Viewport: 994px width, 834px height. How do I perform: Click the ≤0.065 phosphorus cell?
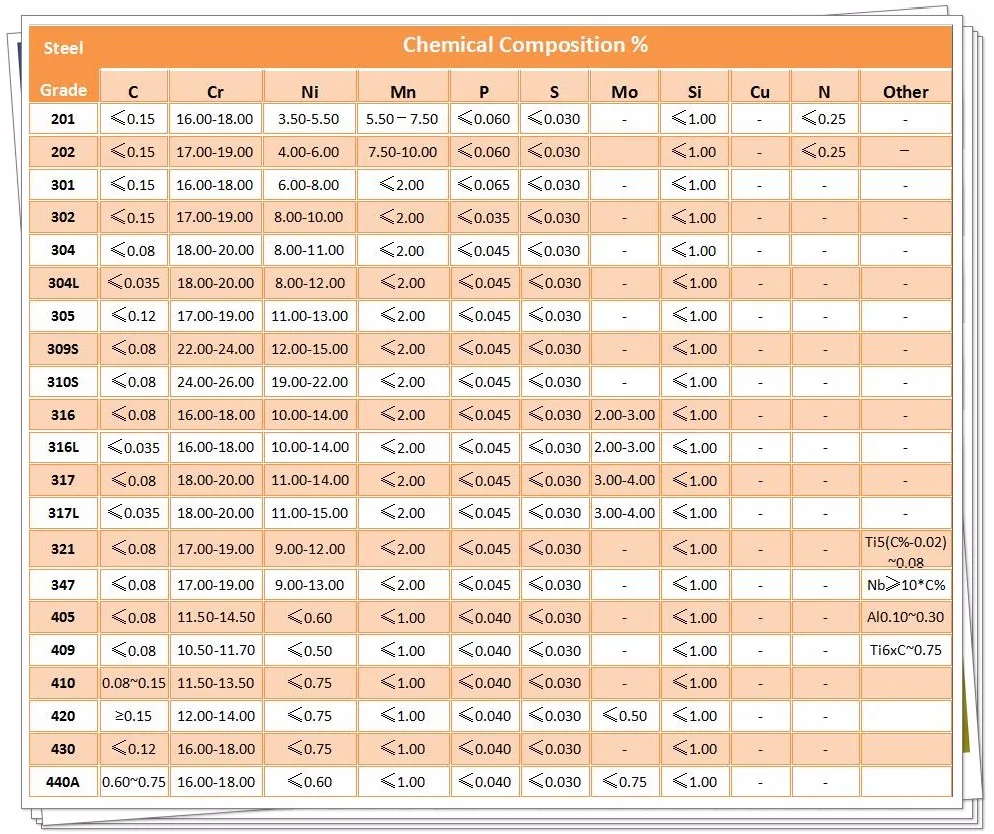point(484,185)
